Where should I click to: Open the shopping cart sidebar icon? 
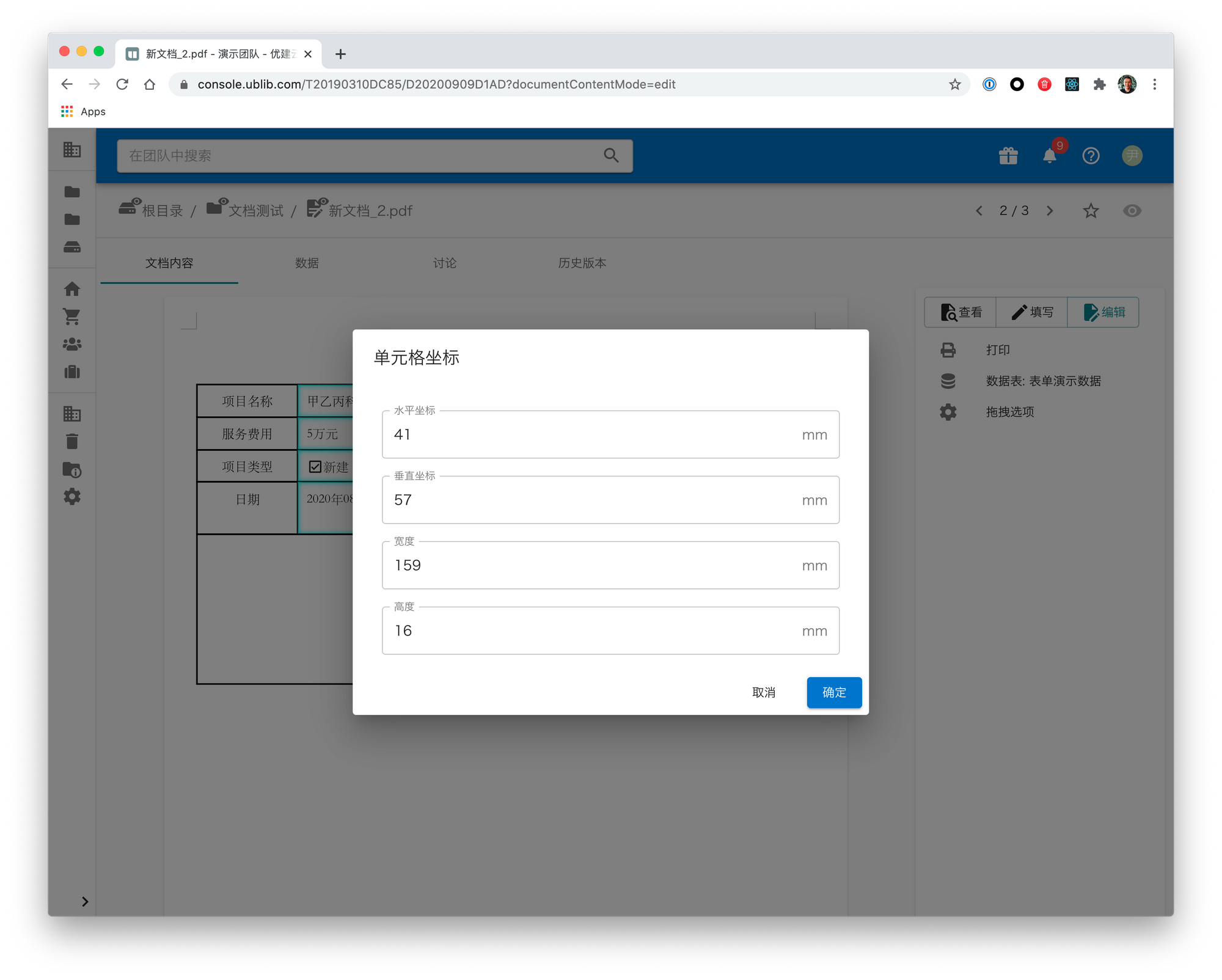(x=72, y=316)
